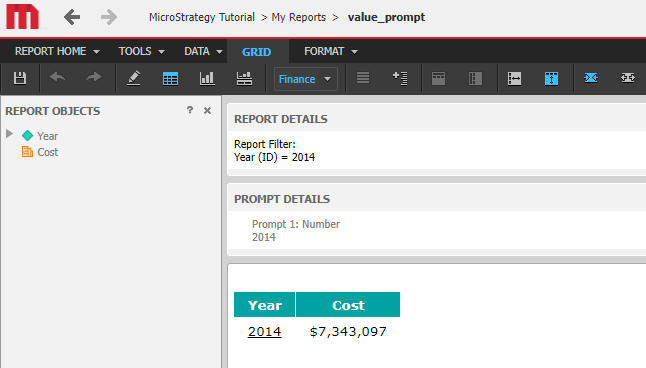Click the PROMPT DETAILS heading
Viewport: 646px width, 368px height.
click(282, 199)
